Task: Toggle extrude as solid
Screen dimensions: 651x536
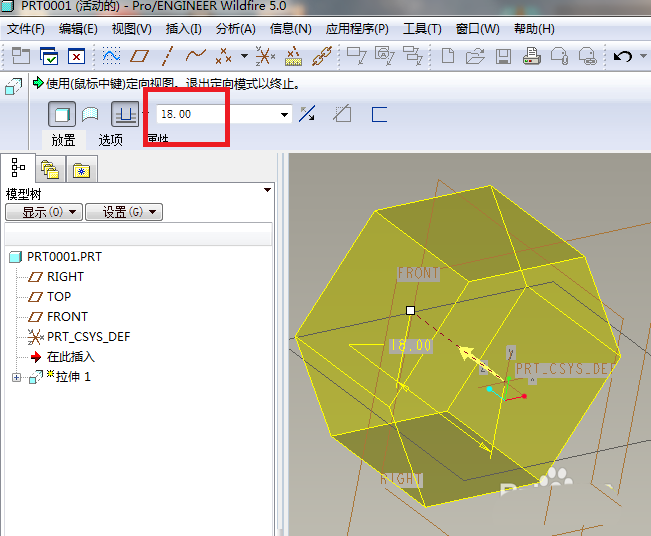Action: click(62, 114)
